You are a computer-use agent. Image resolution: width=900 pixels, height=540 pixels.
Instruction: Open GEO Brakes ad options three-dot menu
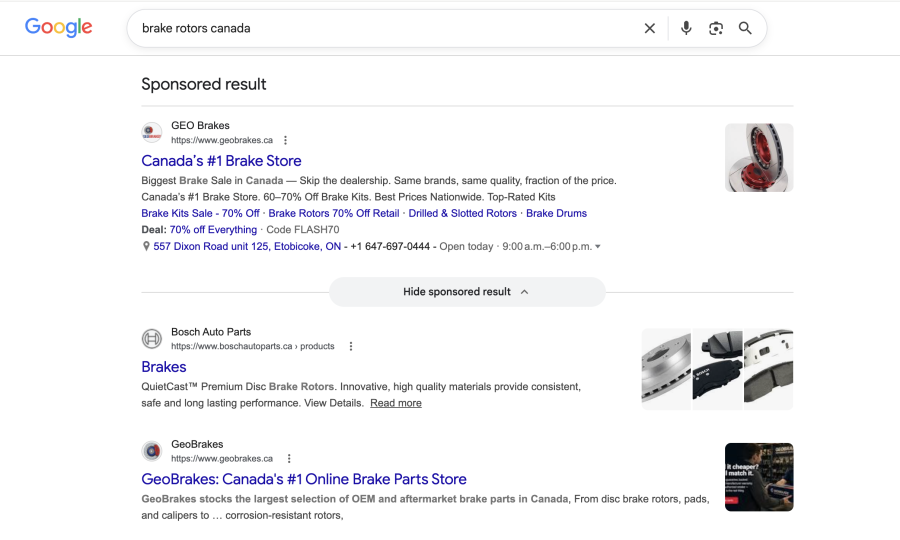[285, 140]
